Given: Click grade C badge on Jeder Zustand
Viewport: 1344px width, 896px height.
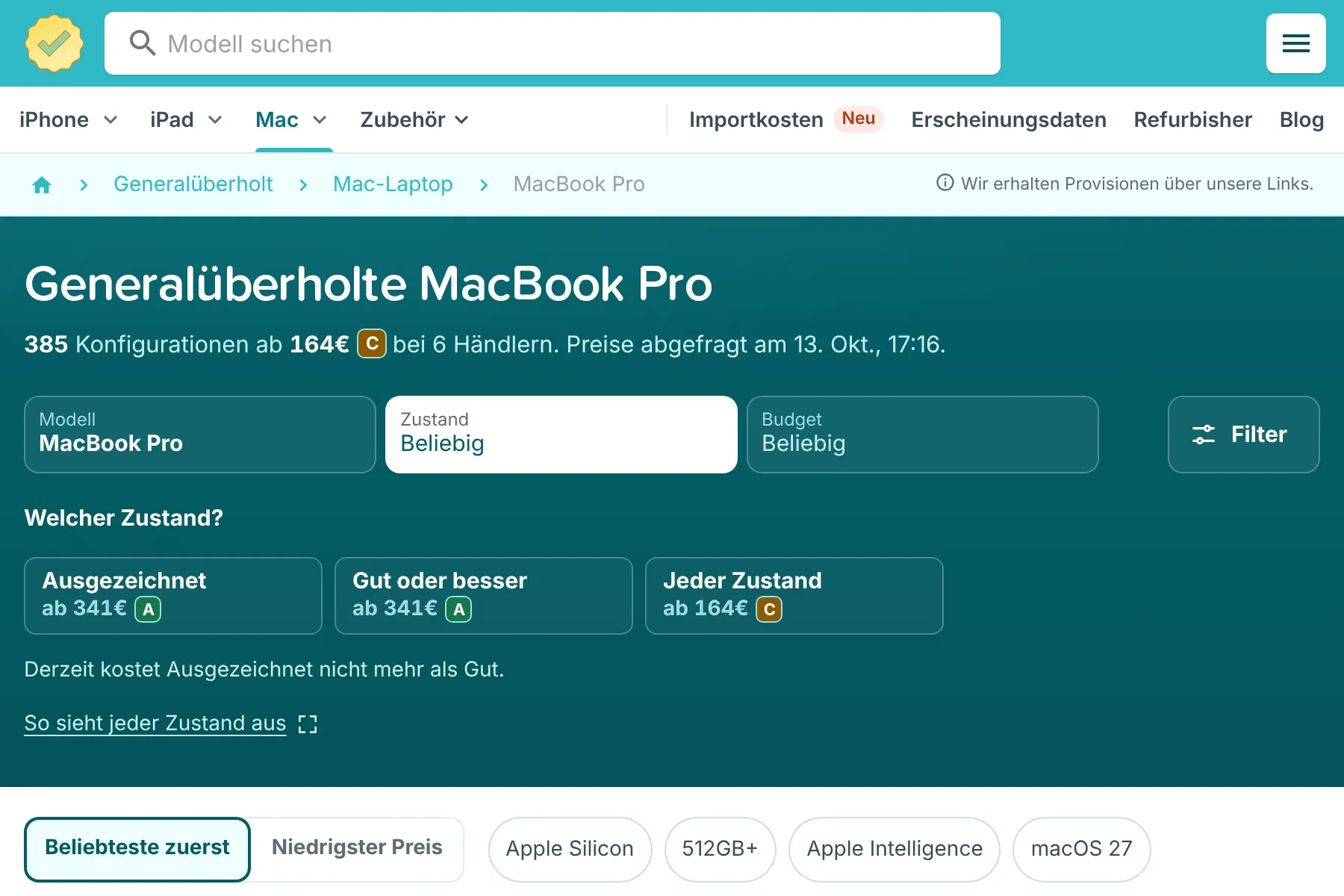Looking at the screenshot, I should [x=769, y=609].
